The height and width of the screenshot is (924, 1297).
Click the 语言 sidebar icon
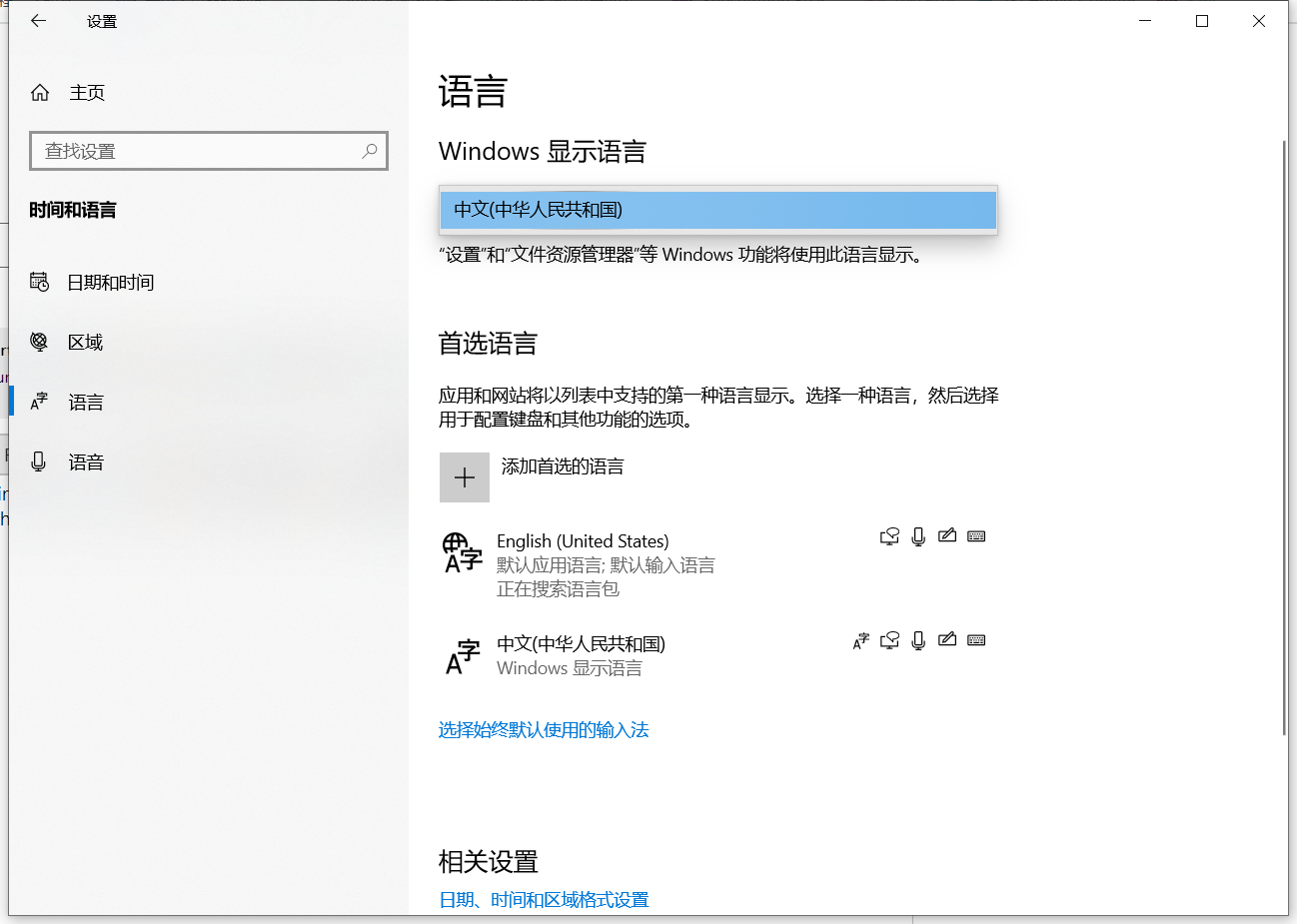[39, 403]
